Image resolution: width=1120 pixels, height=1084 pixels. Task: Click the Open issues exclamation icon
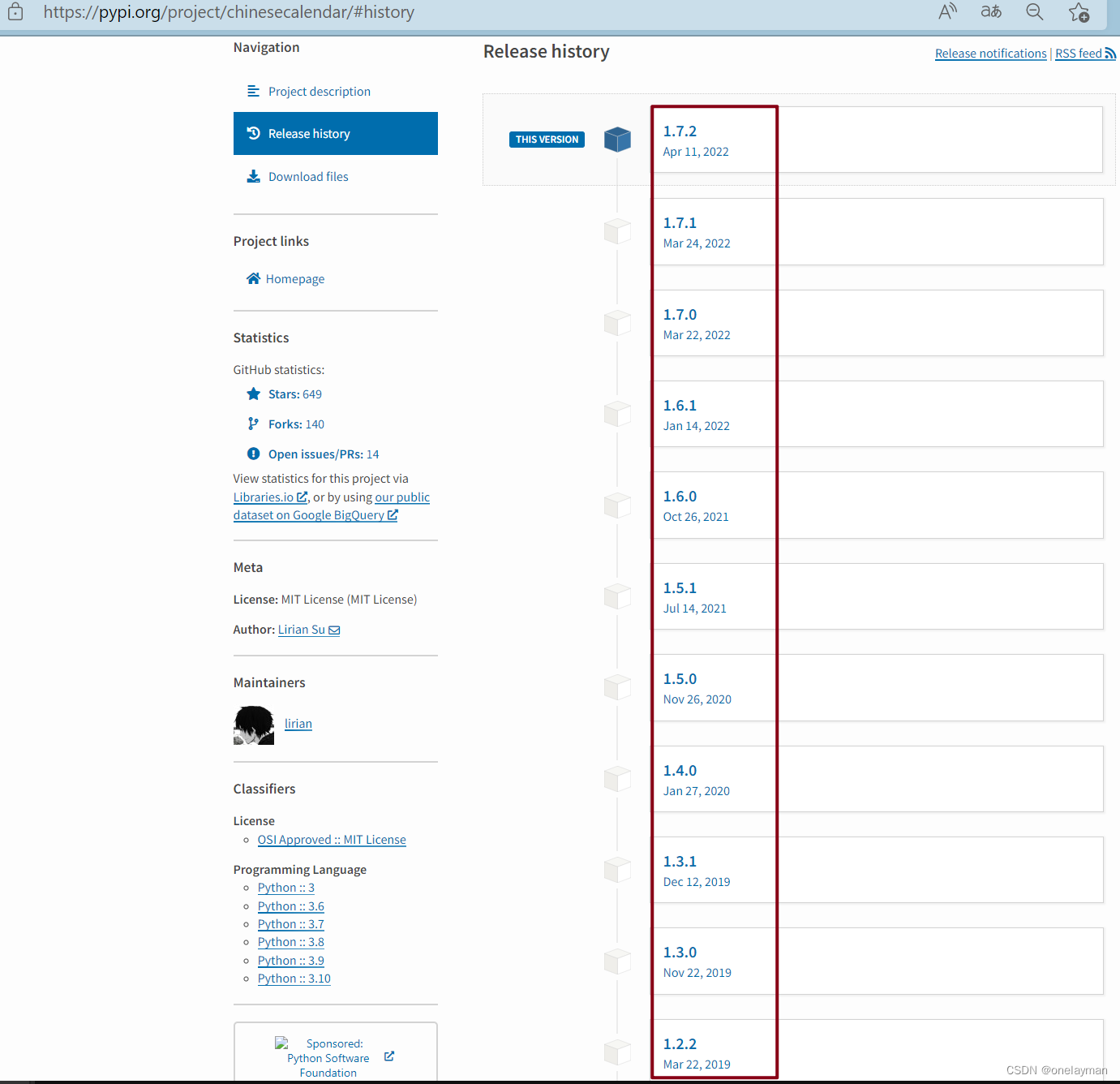[253, 454]
